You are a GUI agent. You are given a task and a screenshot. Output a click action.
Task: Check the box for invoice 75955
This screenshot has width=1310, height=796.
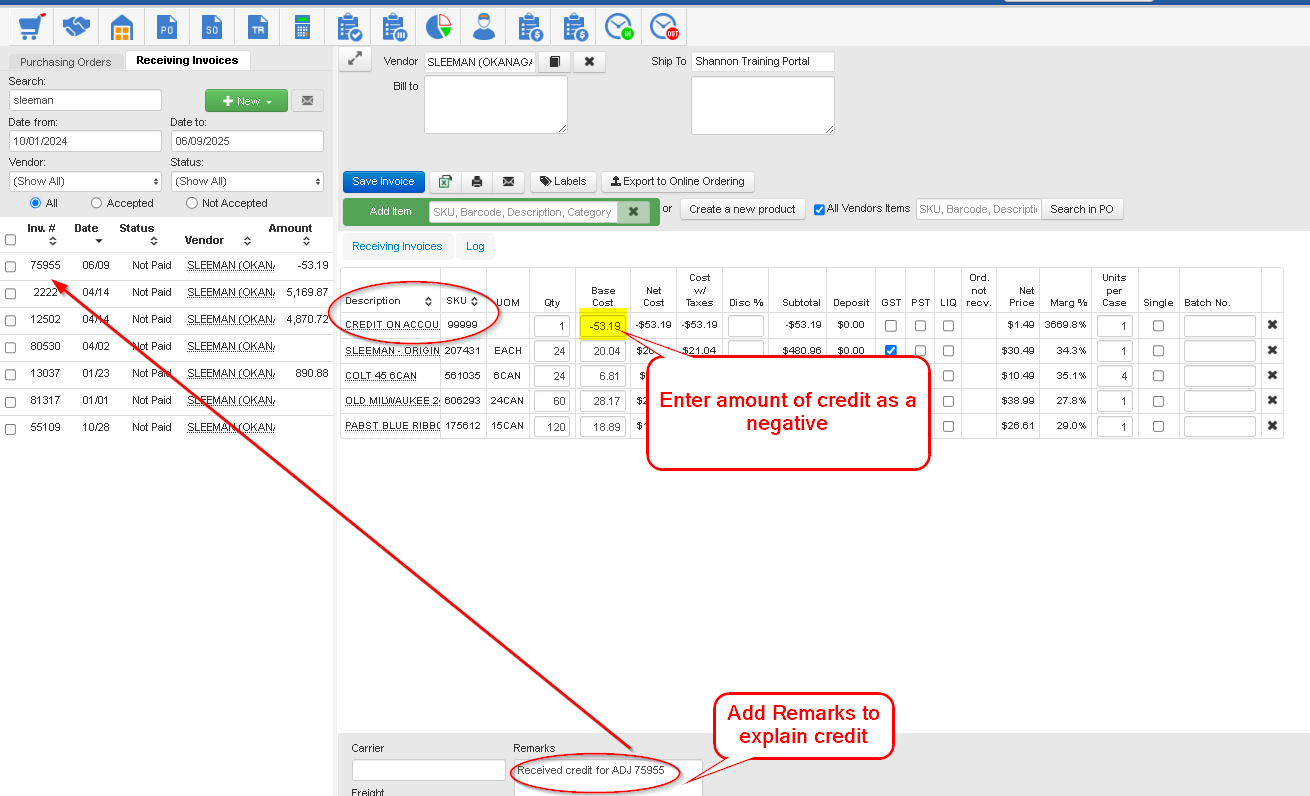pos(10,267)
